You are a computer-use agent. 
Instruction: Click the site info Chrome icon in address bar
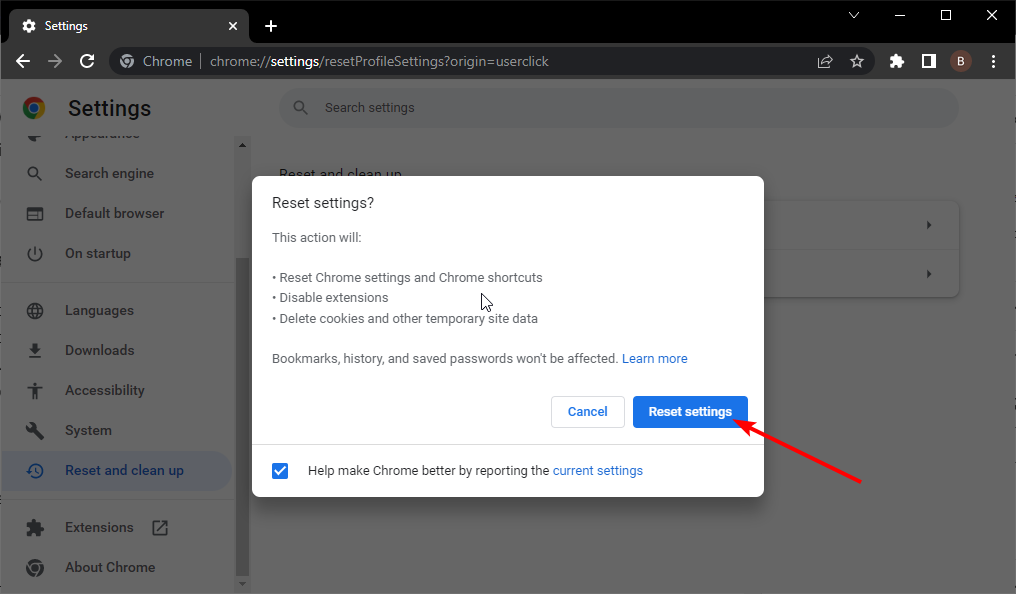point(127,62)
